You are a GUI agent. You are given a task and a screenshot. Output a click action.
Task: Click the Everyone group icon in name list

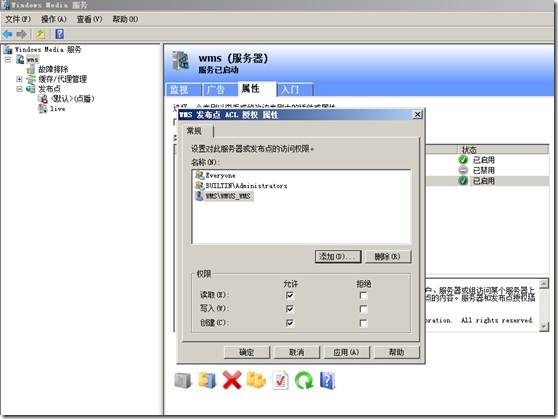[x=200, y=175]
